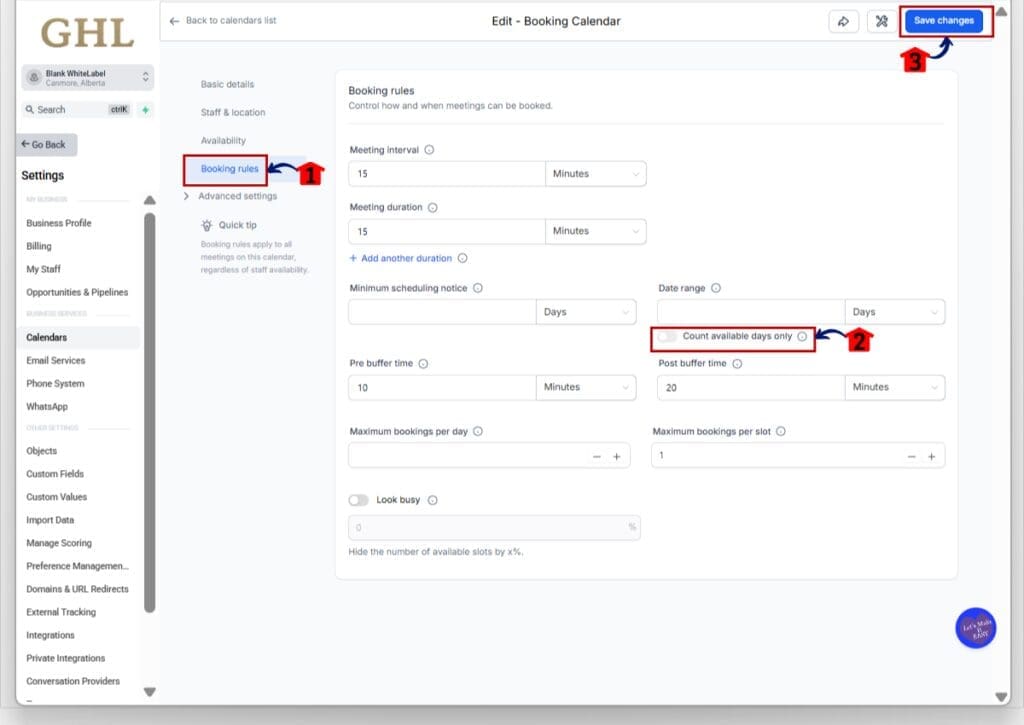Increase Maximum bookings per slot with plus
Viewport: 1024px width, 725px height.
pyautogui.click(x=931, y=457)
